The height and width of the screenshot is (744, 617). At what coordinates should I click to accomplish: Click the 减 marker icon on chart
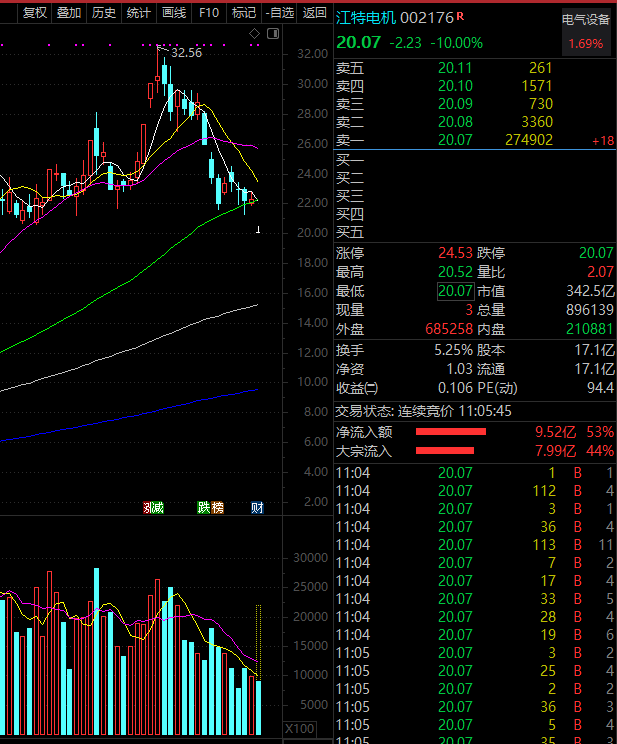tap(158, 508)
